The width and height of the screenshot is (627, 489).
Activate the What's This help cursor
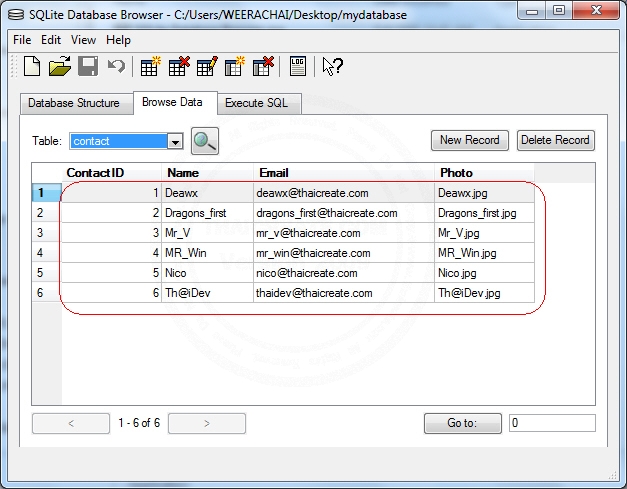pos(332,66)
